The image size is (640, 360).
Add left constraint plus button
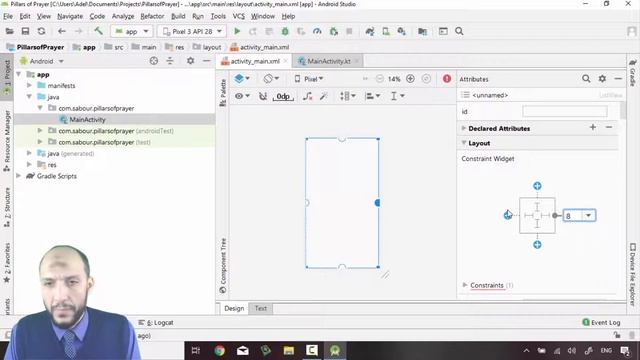[x=507, y=215]
